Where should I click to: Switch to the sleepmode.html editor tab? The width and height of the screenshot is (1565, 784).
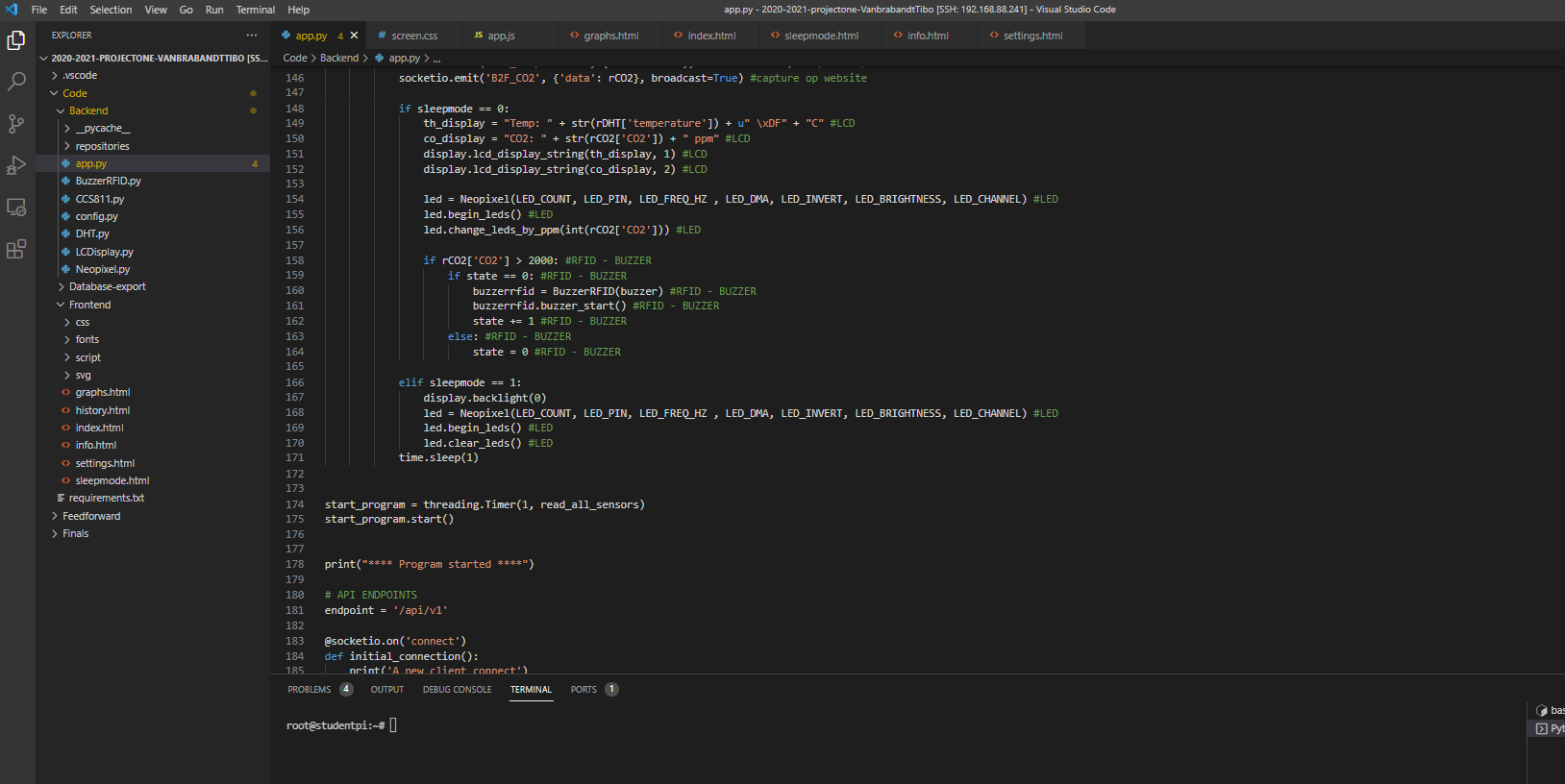pyautogui.click(x=821, y=36)
